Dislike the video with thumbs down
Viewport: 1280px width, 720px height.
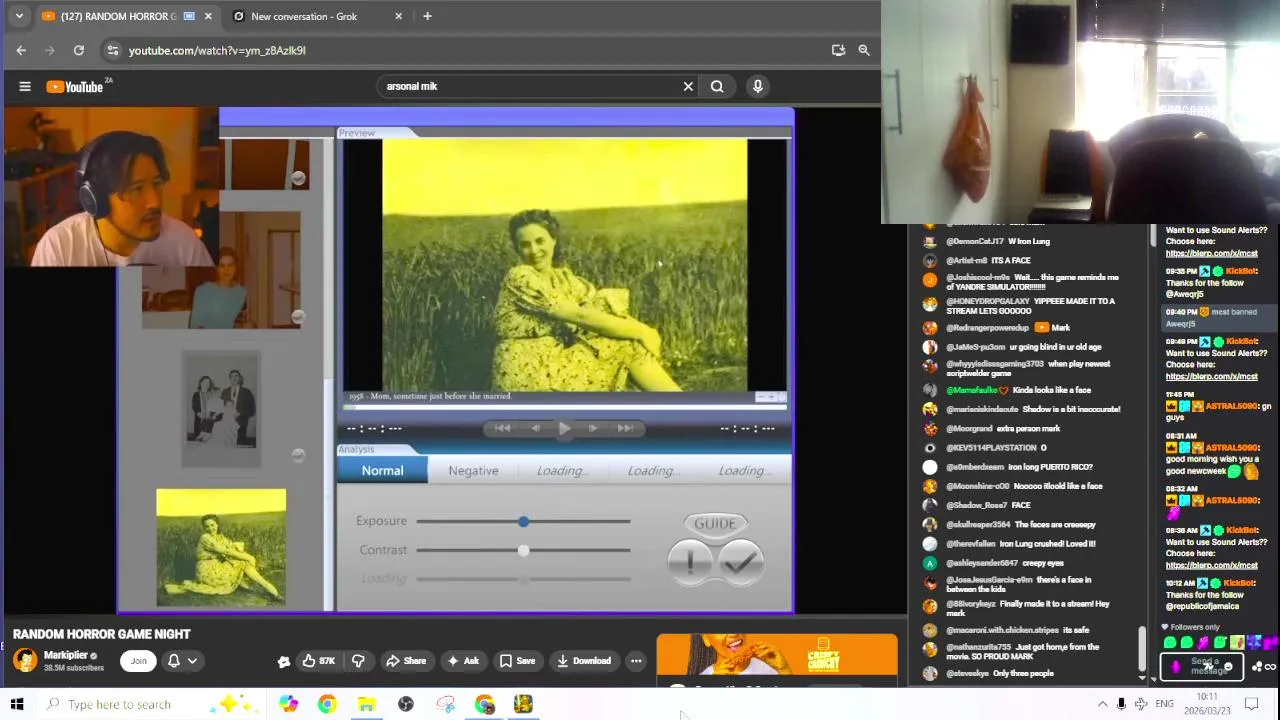point(358,661)
